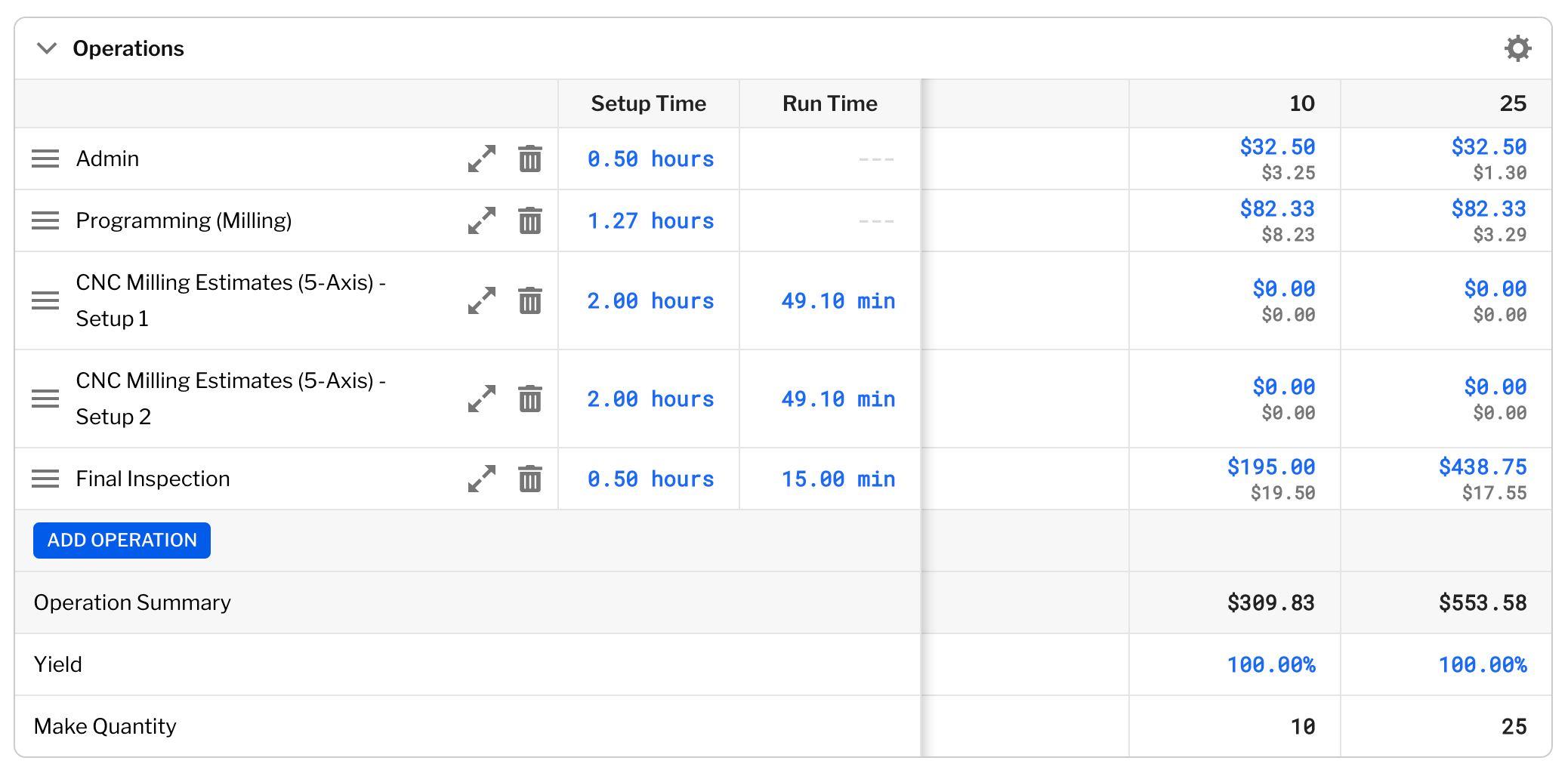Select the Final Inspection drag handle

pyautogui.click(x=45, y=478)
